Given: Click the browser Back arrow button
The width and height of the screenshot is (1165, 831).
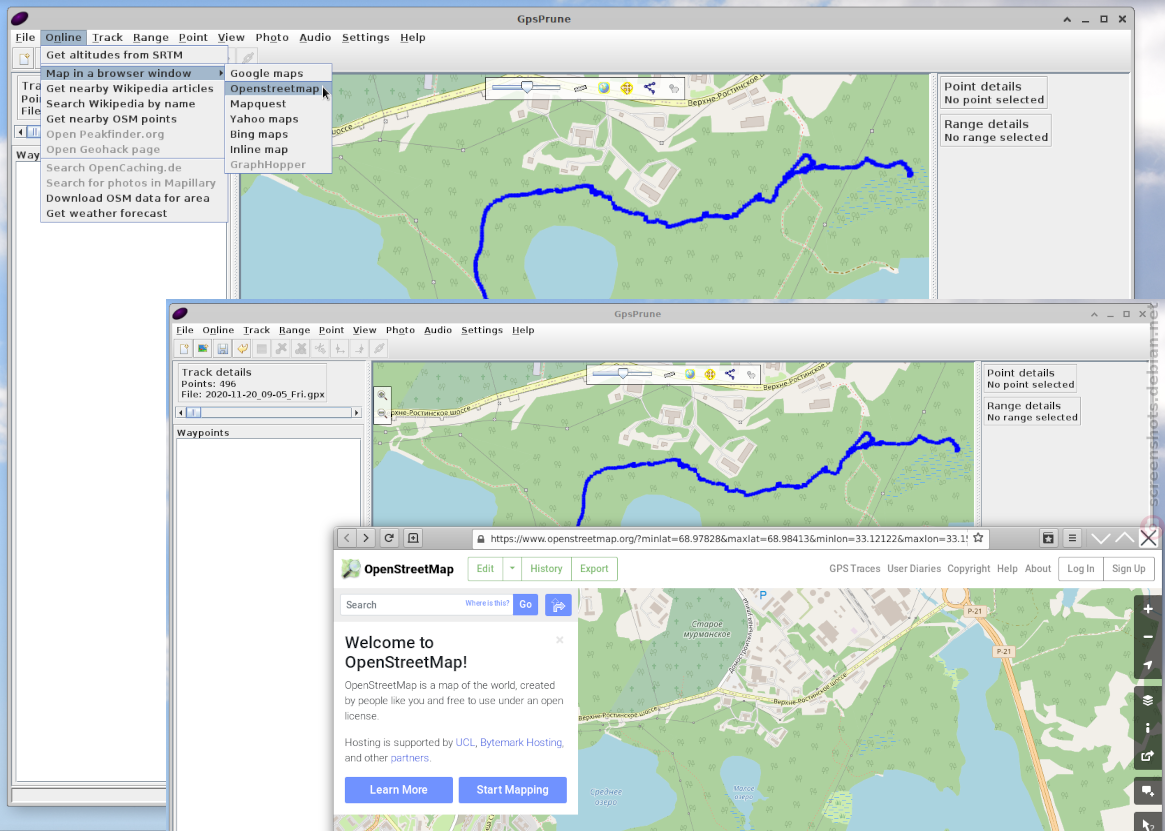Looking at the screenshot, I should [x=346, y=538].
